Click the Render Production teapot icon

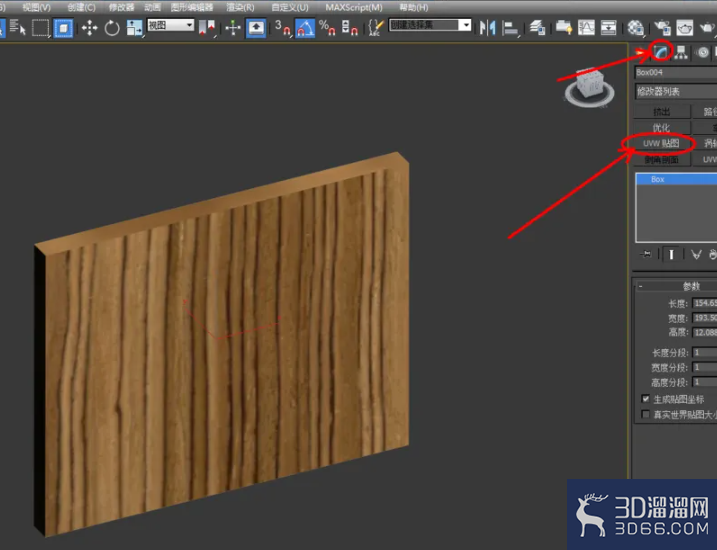pos(707,28)
